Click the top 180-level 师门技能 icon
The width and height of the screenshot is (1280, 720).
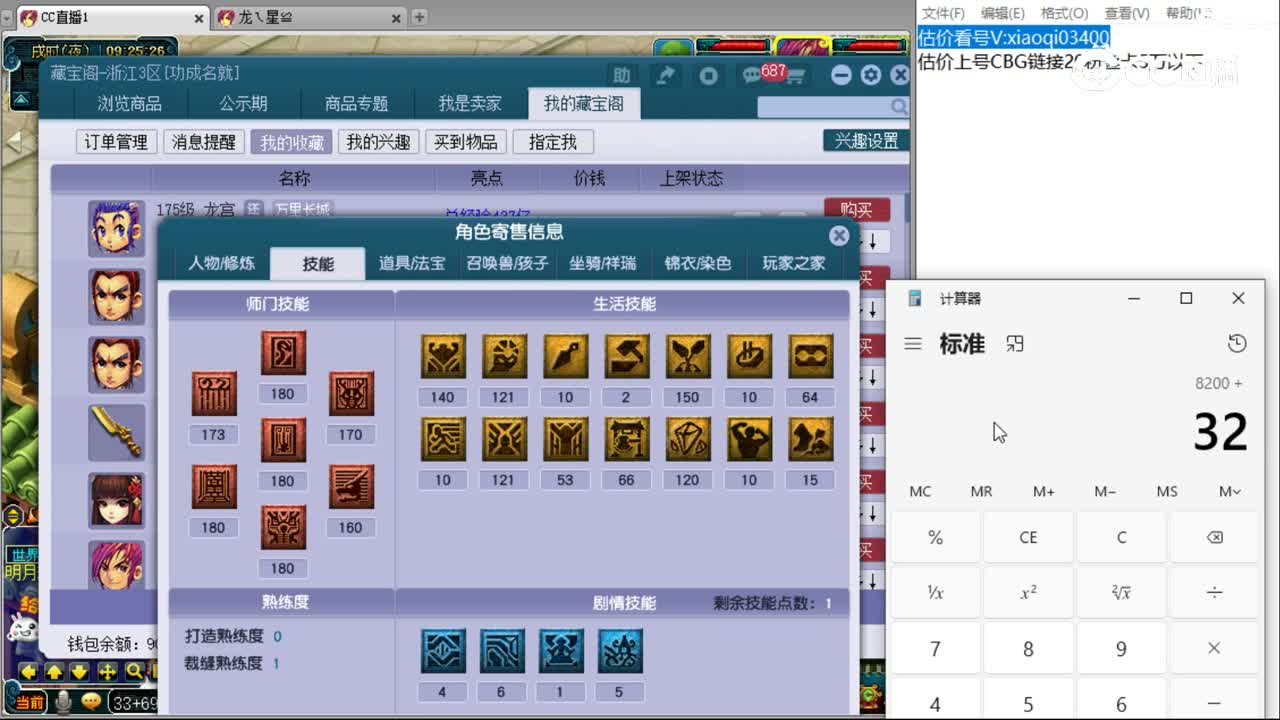click(x=283, y=352)
